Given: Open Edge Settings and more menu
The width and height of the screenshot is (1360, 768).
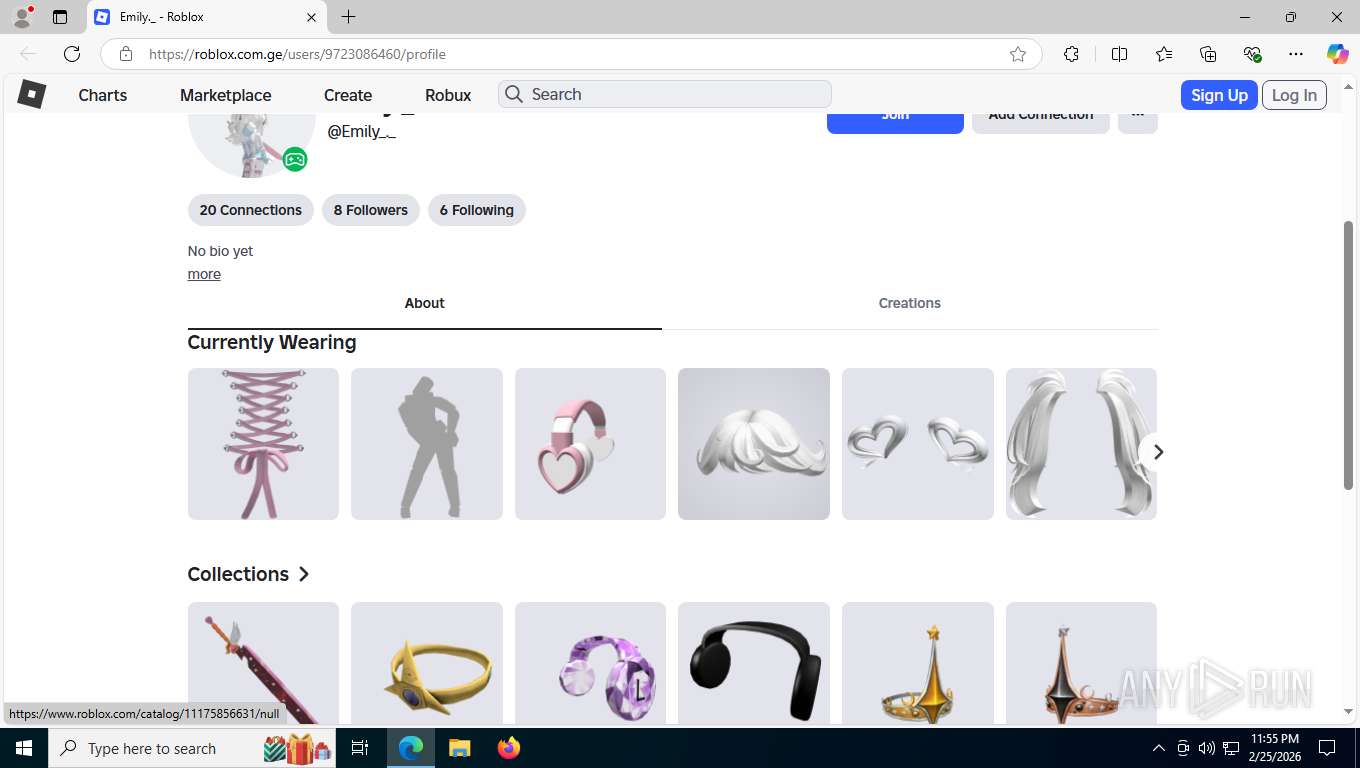Looking at the screenshot, I should 1296,54.
